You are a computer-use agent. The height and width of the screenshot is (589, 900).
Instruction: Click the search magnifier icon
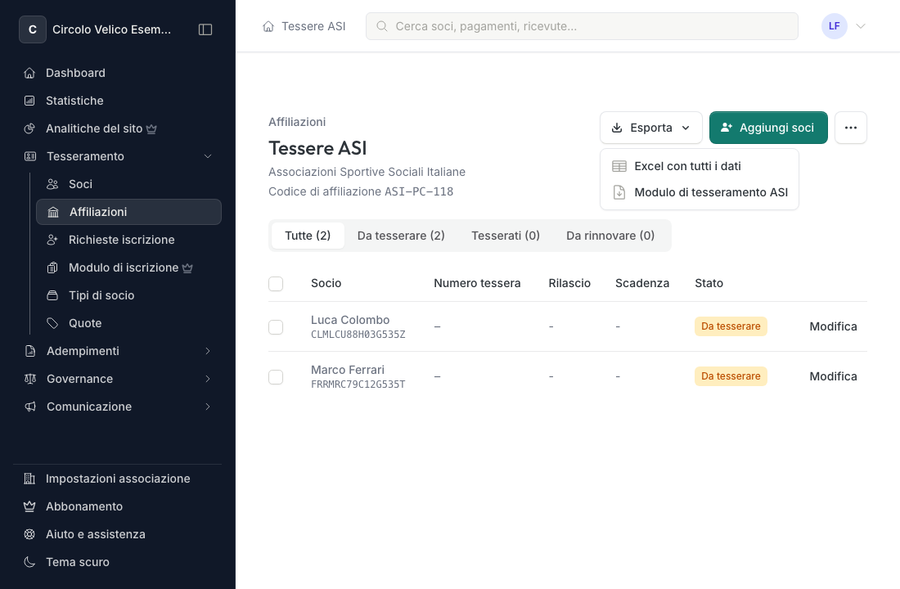[x=382, y=26]
